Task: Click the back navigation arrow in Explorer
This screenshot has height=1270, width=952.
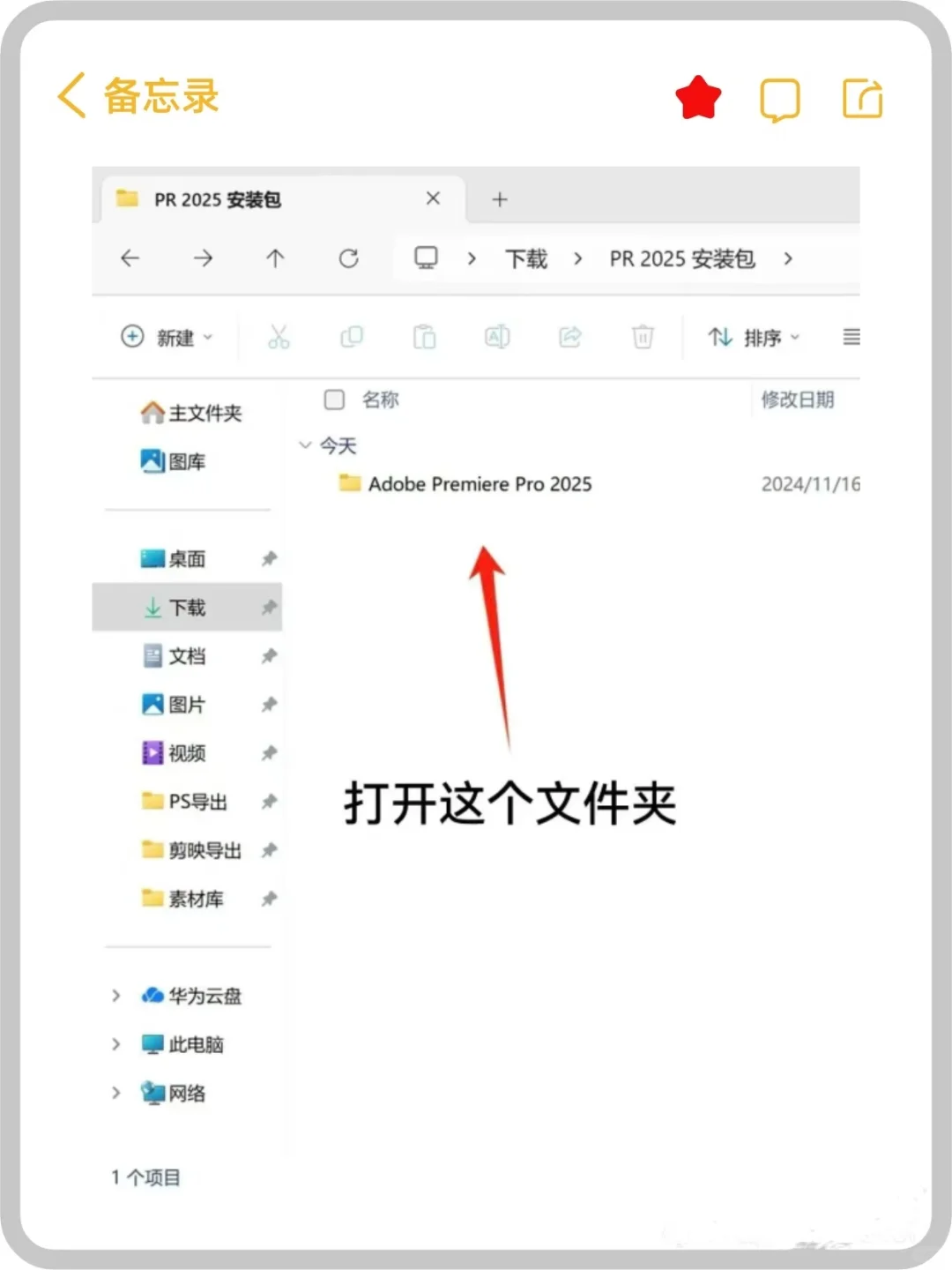Action: [130, 258]
